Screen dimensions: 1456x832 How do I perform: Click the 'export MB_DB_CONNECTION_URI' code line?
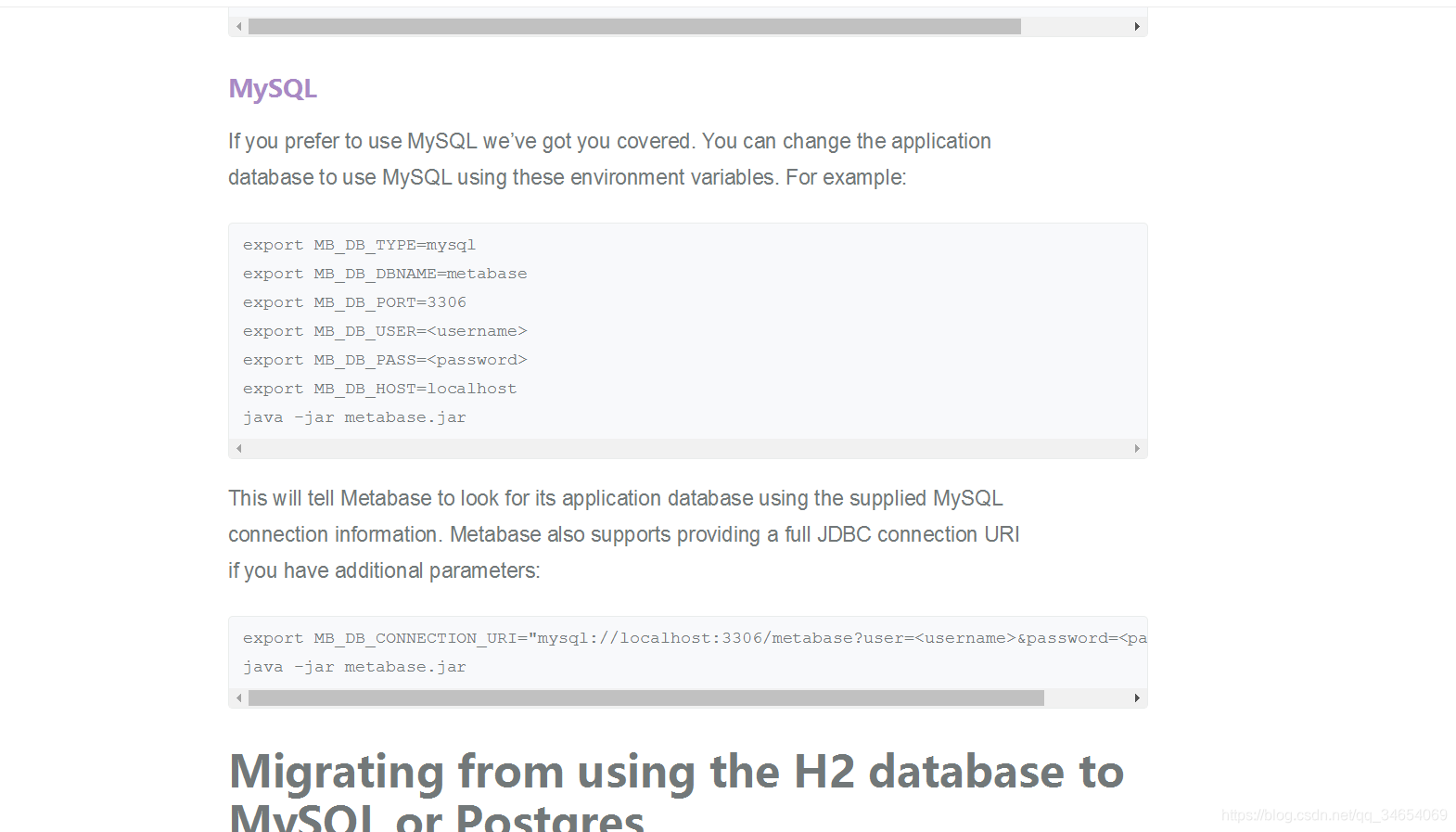pyautogui.click(x=695, y=638)
